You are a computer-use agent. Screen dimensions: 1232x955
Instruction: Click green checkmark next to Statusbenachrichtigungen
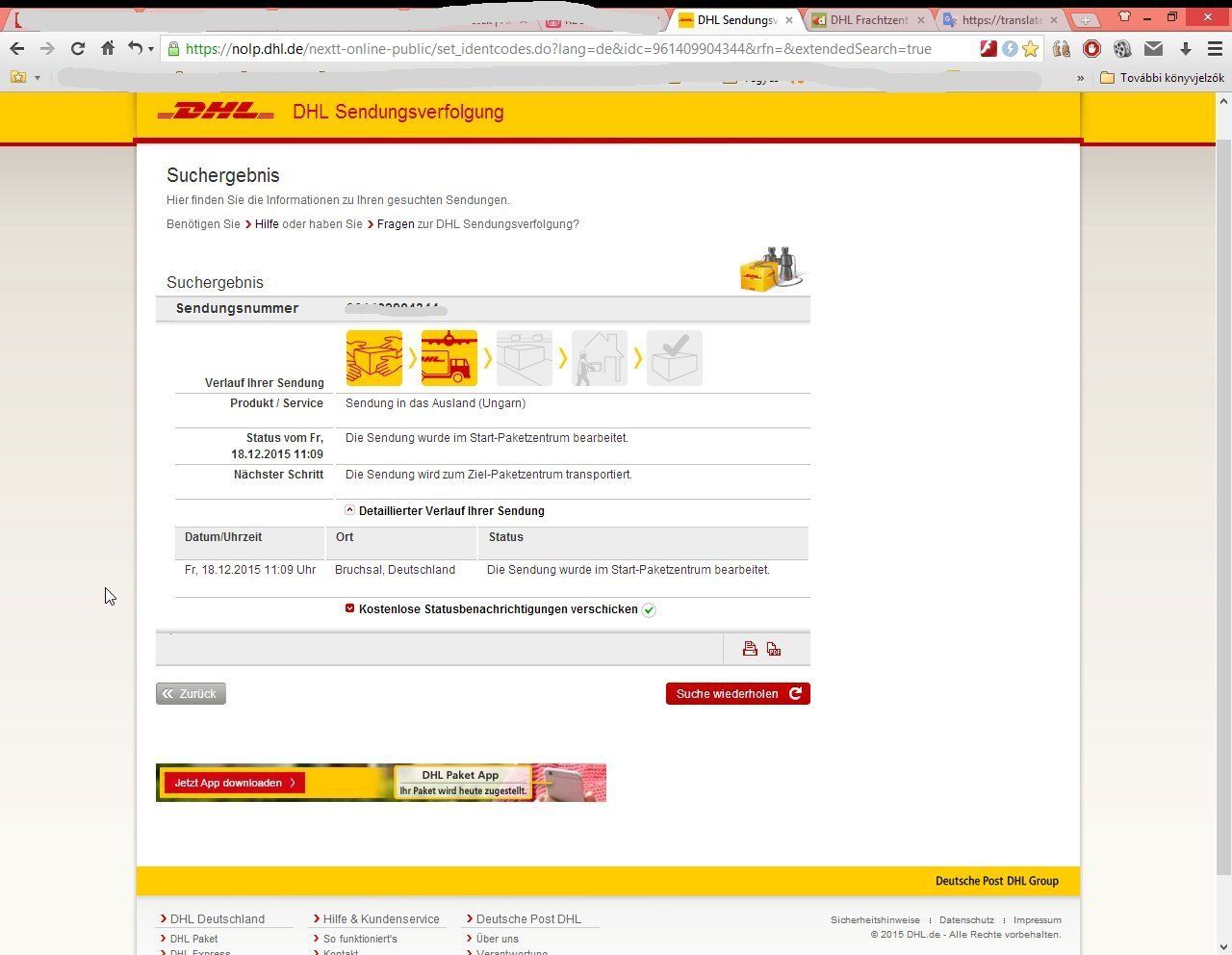[x=649, y=609]
